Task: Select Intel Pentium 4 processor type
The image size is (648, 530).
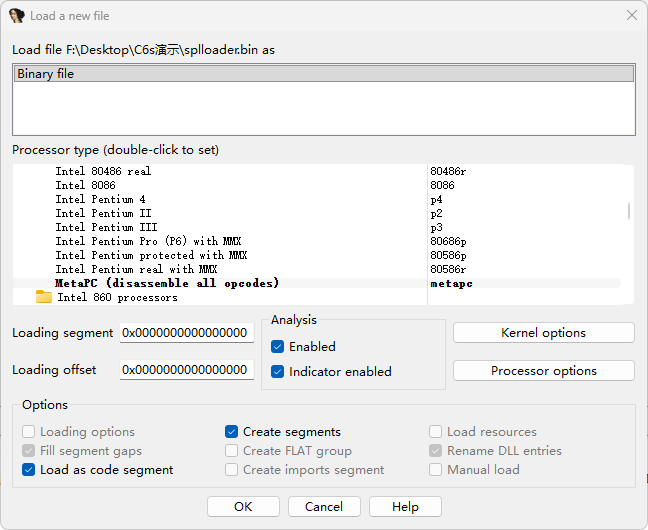Action: 100,199
